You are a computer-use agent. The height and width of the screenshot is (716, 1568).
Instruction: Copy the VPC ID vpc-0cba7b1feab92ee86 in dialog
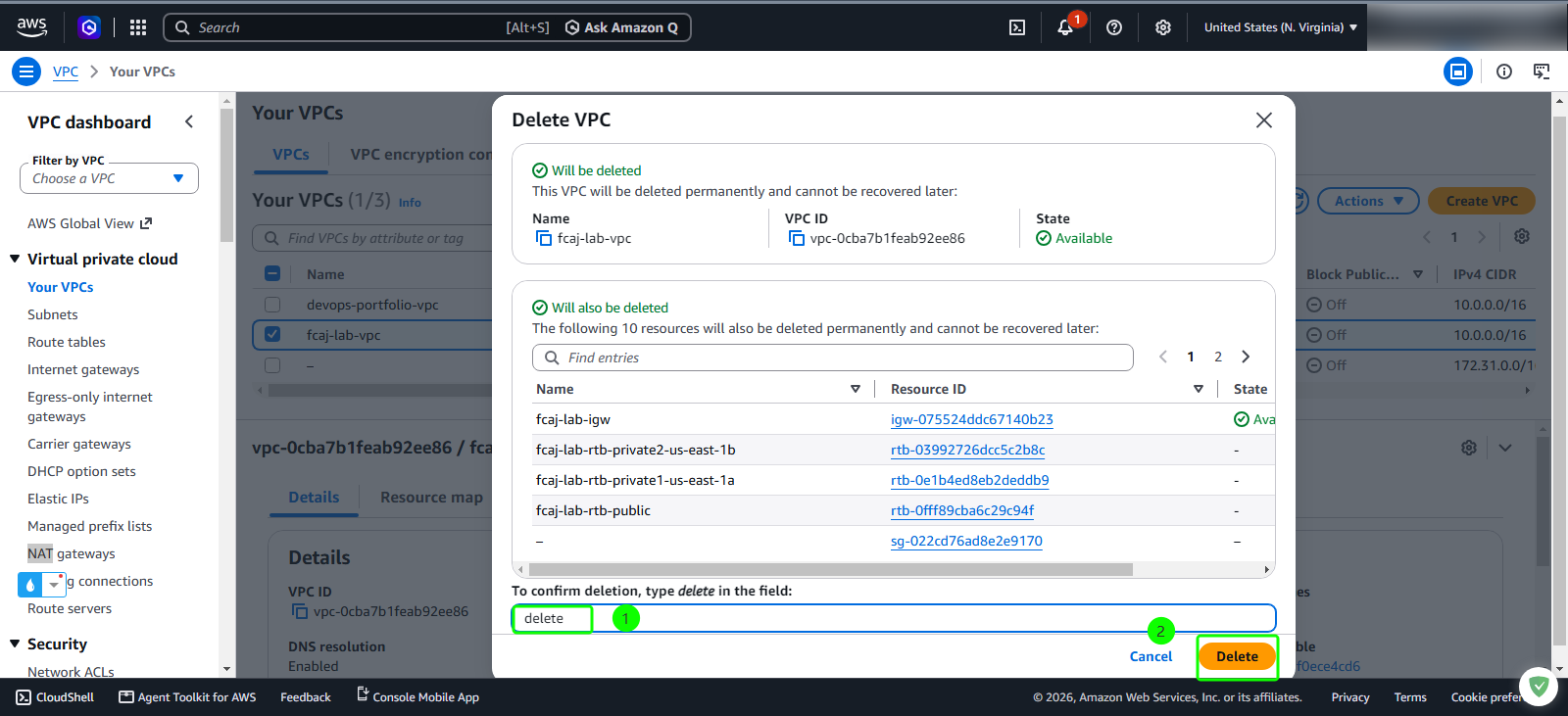pyautogui.click(x=796, y=238)
